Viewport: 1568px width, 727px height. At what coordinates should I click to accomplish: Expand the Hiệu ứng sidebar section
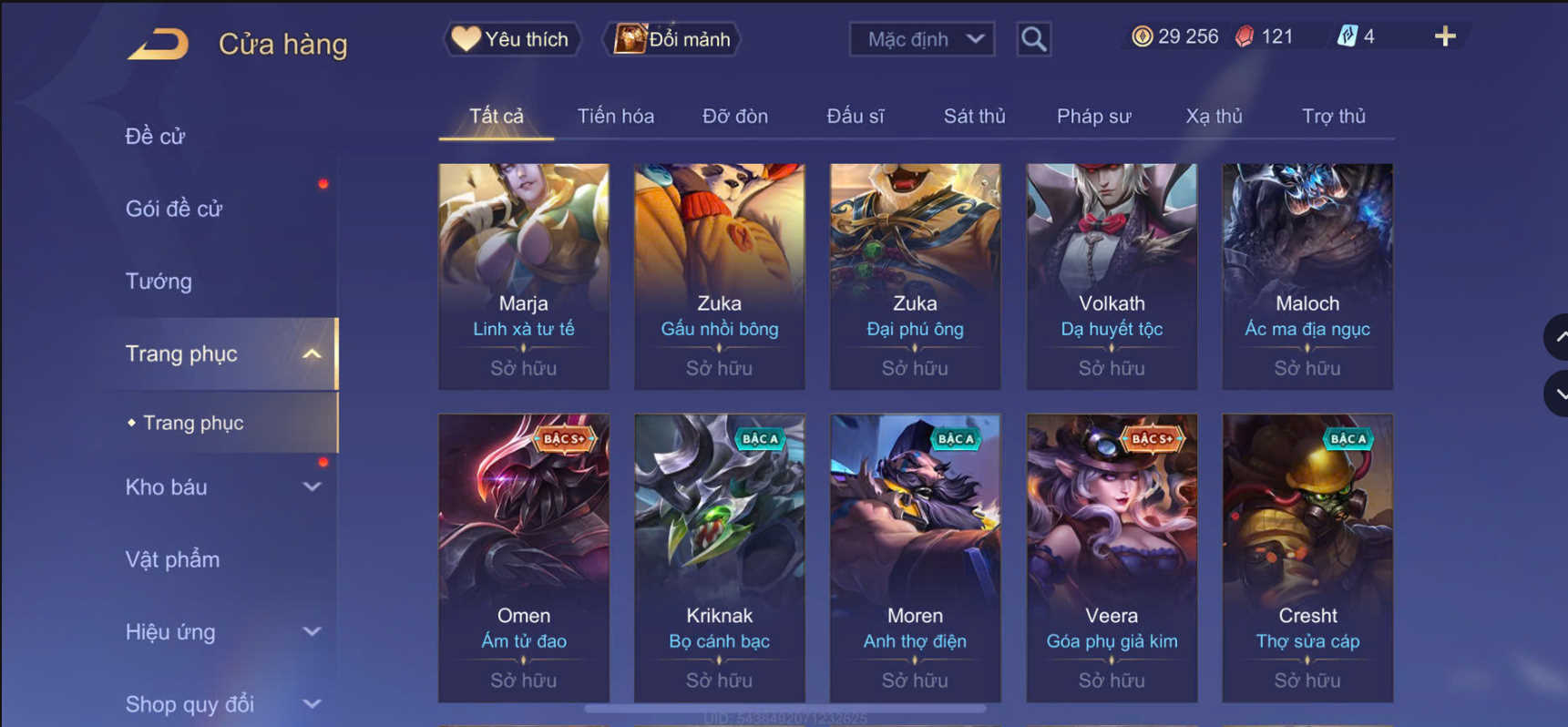[312, 632]
